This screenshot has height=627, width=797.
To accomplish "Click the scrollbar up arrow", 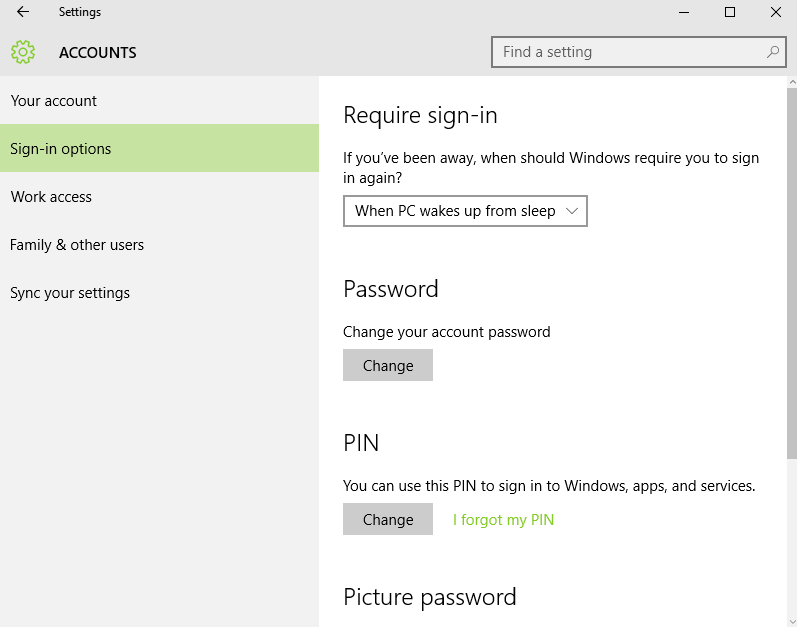I will click(792, 82).
